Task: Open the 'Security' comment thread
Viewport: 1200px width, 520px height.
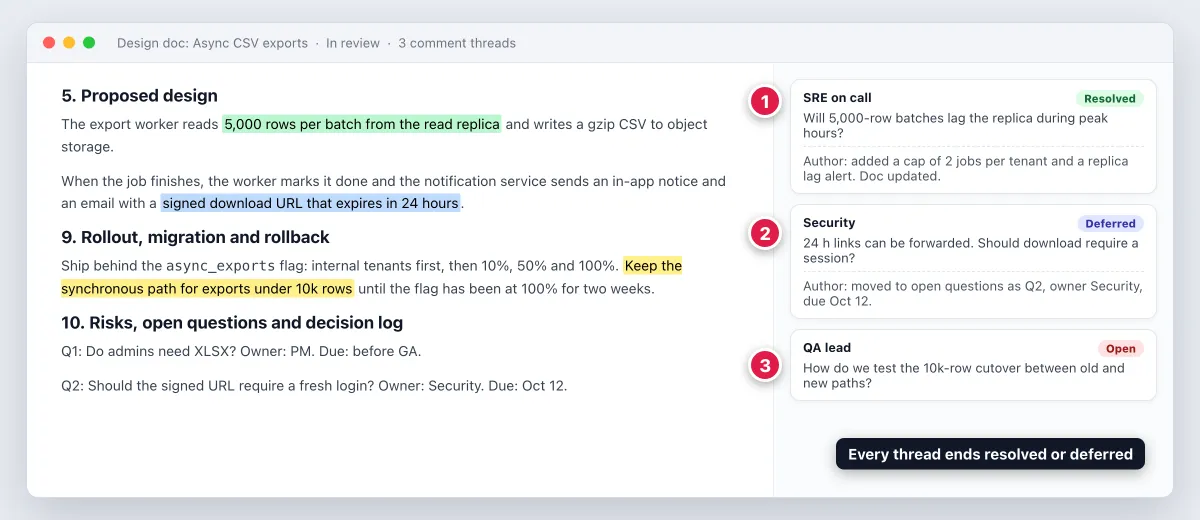Action: (x=973, y=262)
